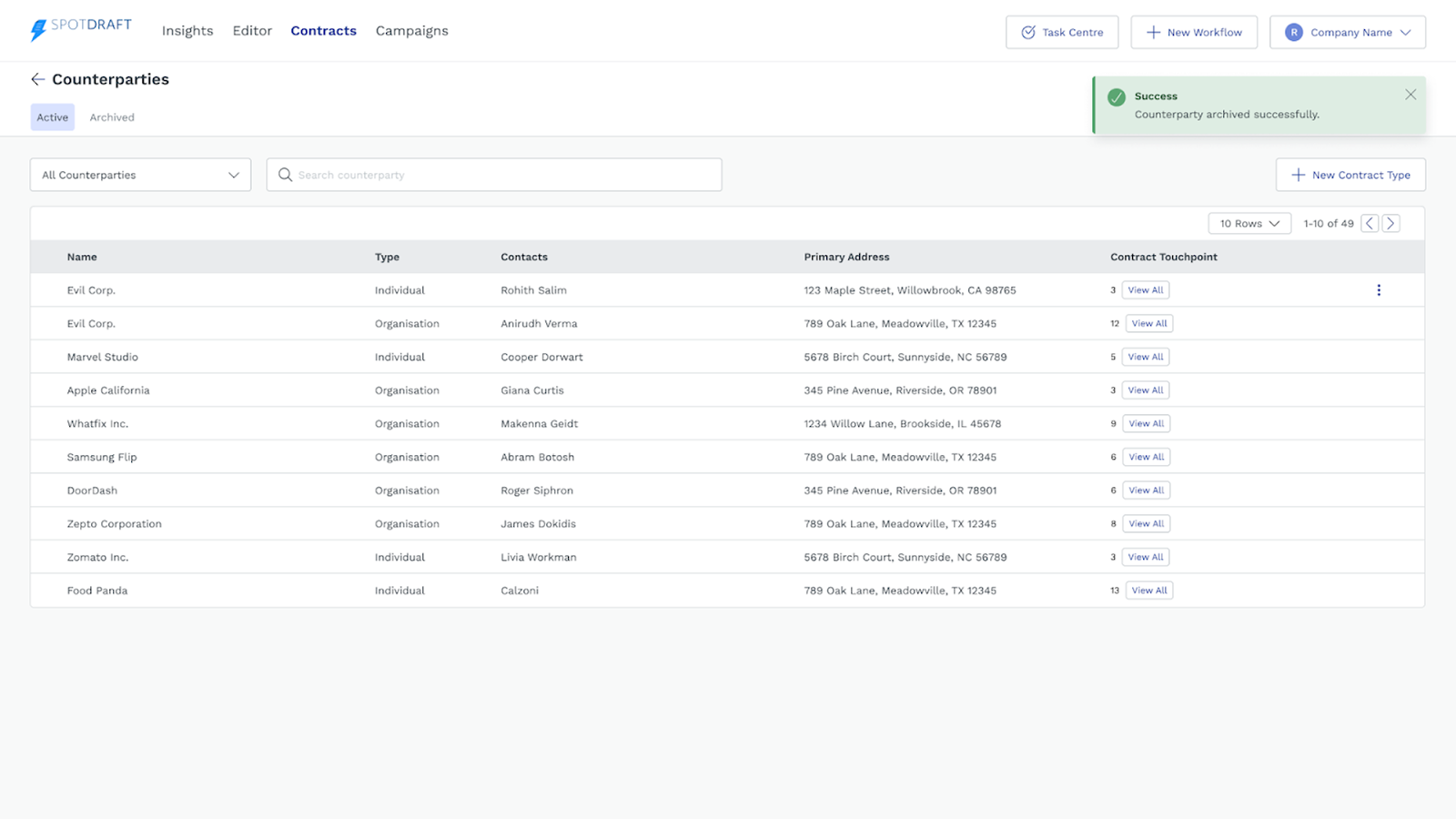
Task: Go to the next page of results
Action: (x=1390, y=223)
